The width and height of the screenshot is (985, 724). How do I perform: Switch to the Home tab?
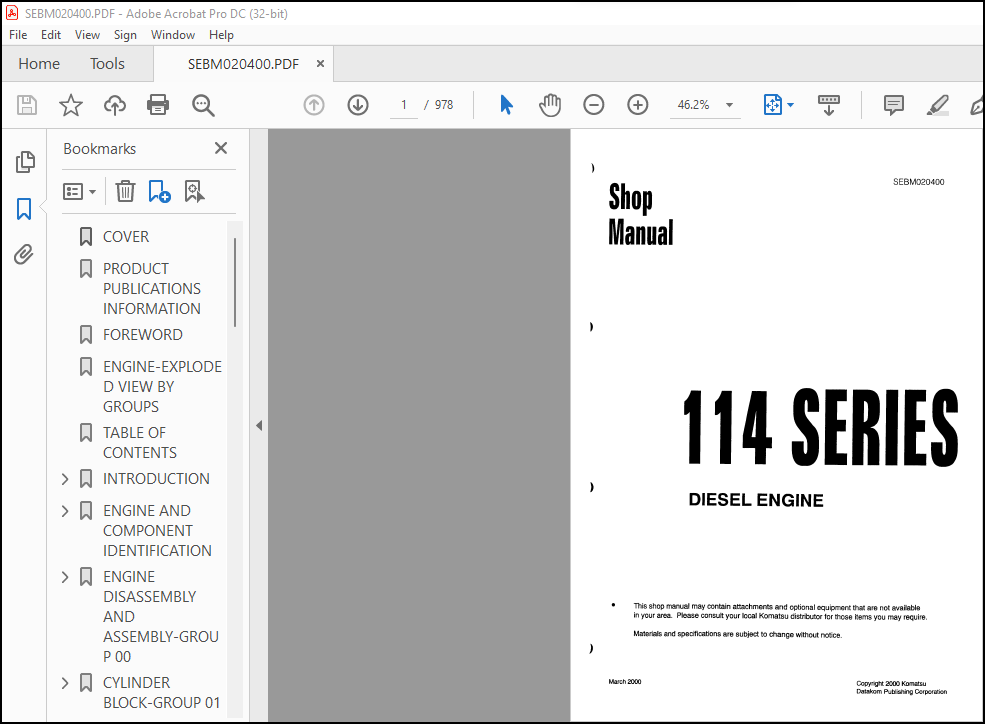[x=39, y=63]
